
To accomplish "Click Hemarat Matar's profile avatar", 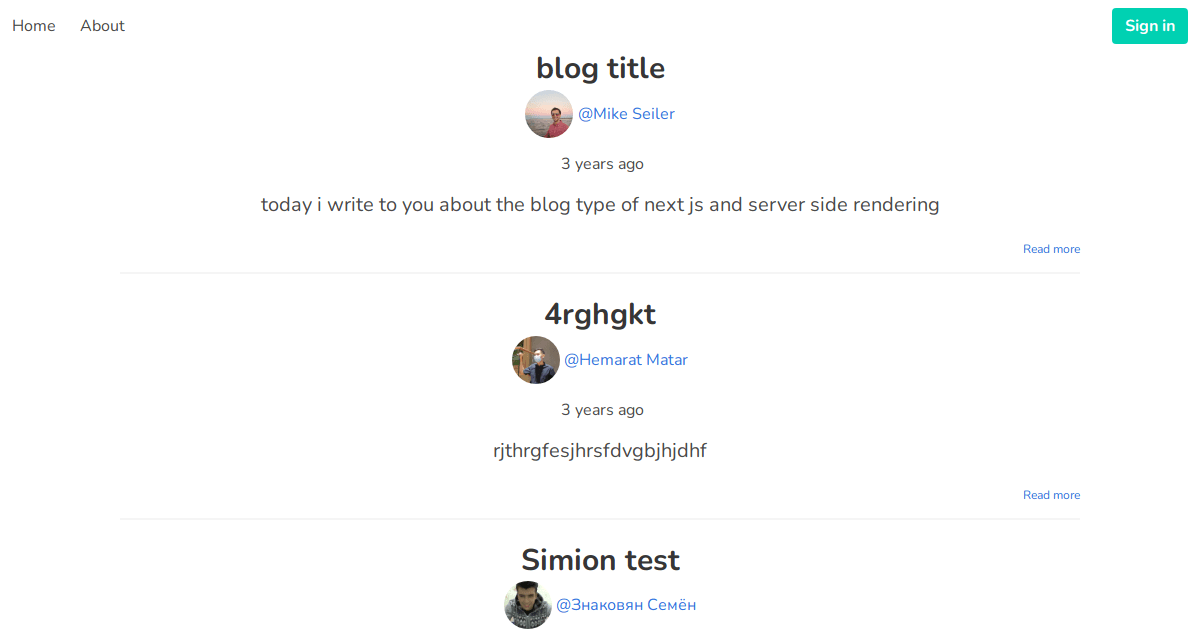I will (536, 359).
